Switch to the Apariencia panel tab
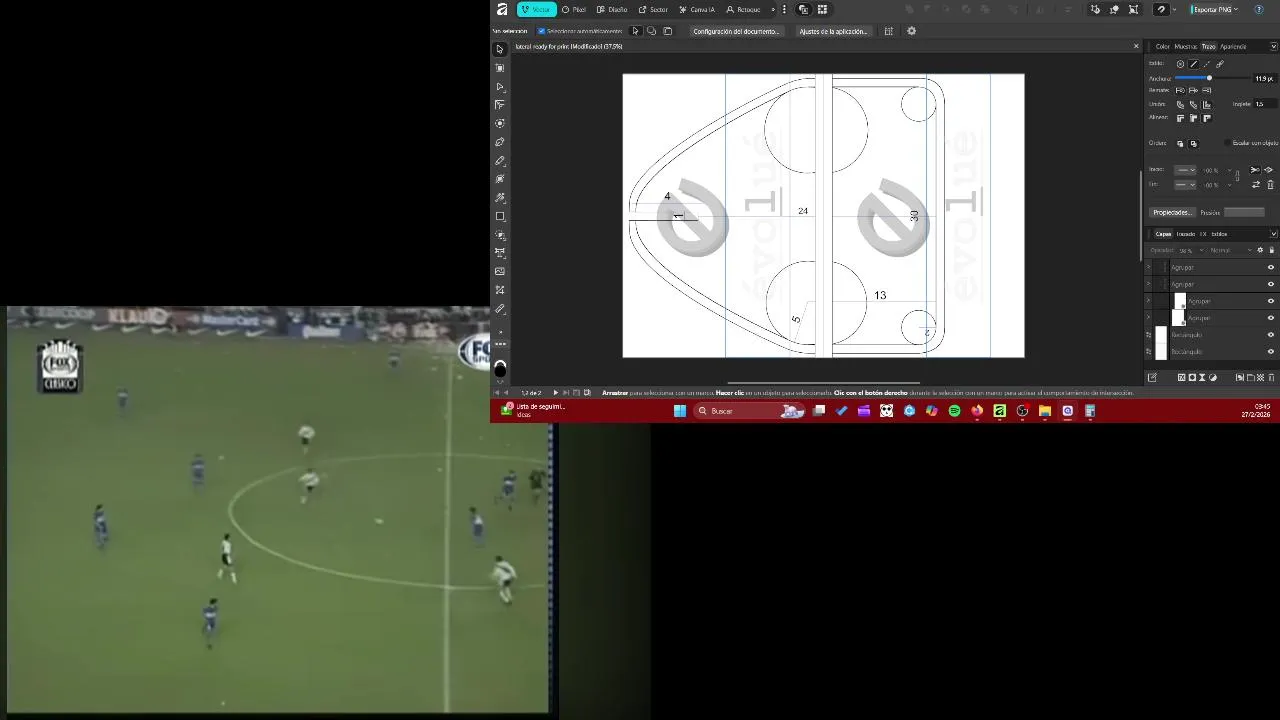The height and width of the screenshot is (720, 1280). click(x=1233, y=46)
